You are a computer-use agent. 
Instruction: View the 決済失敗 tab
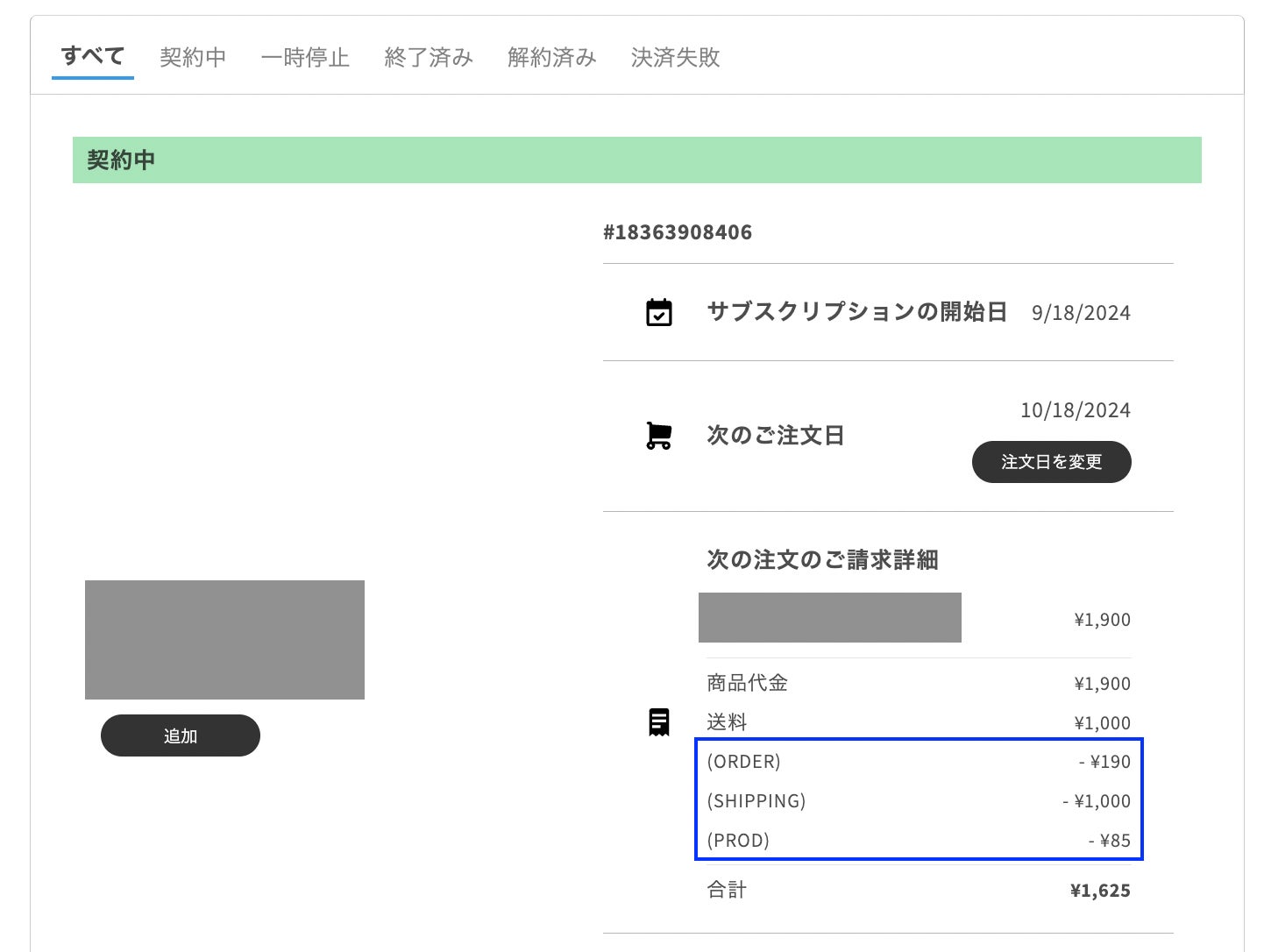[x=675, y=58]
